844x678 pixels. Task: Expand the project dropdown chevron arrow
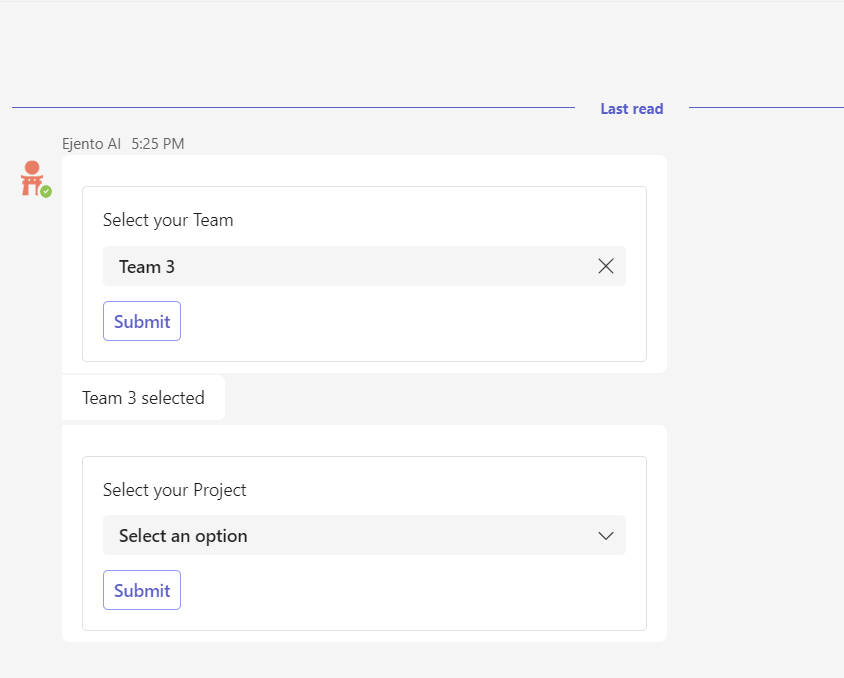[x=605, y=536]
